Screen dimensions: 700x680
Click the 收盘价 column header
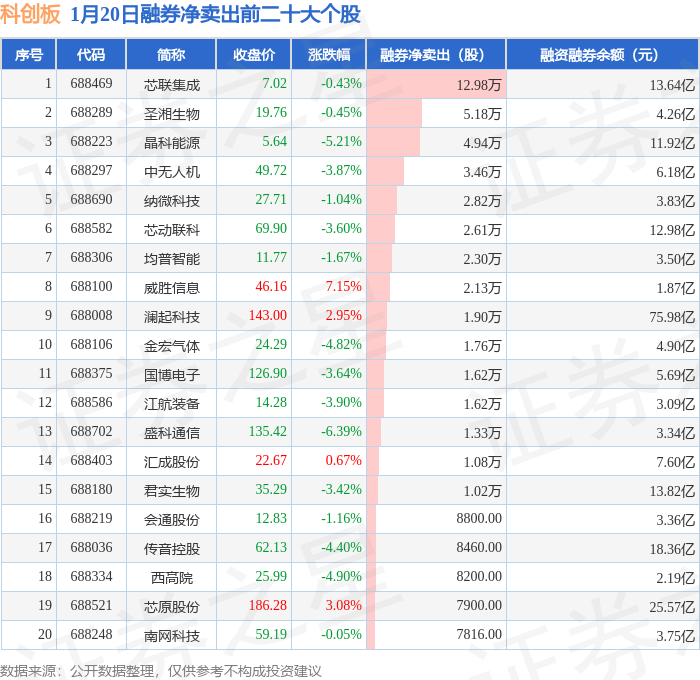click(x=254, y=54)
